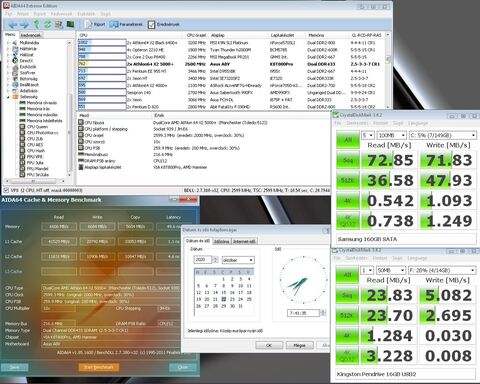Screen dimensions: 480x384
Task: Click the year 2020 spinner arrows
Action: [215, 260]
